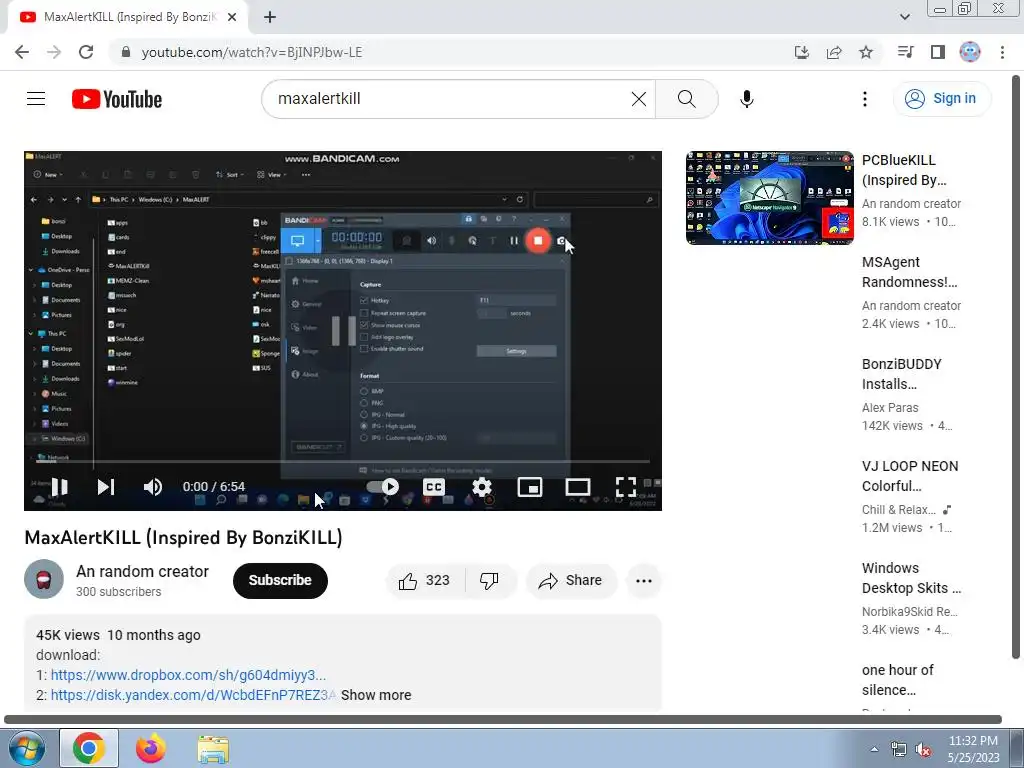Open the dropbox download link
This screenshot has width=1024, height=768.
(188, 675)
